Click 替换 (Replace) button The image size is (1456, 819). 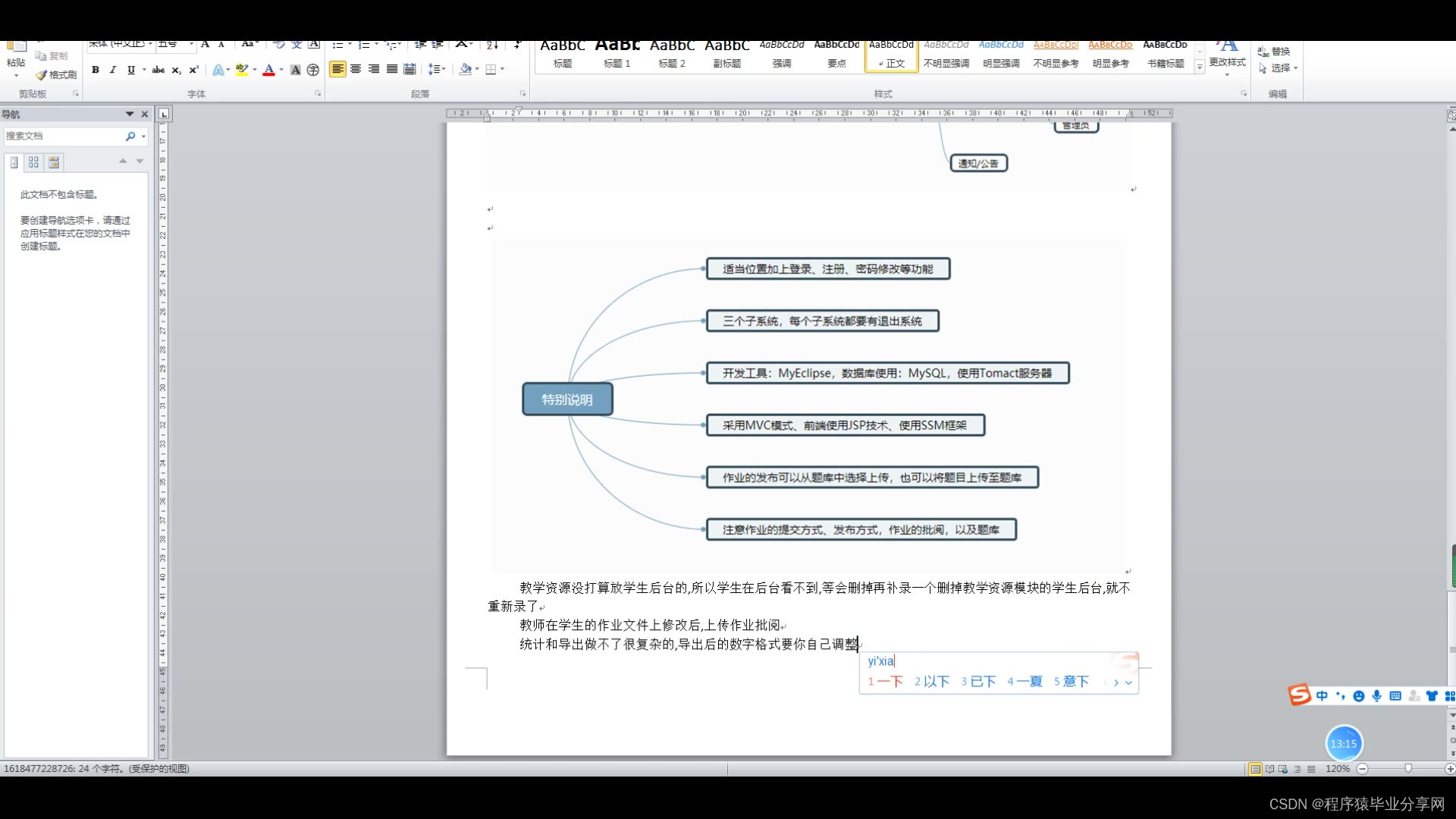1274,52
